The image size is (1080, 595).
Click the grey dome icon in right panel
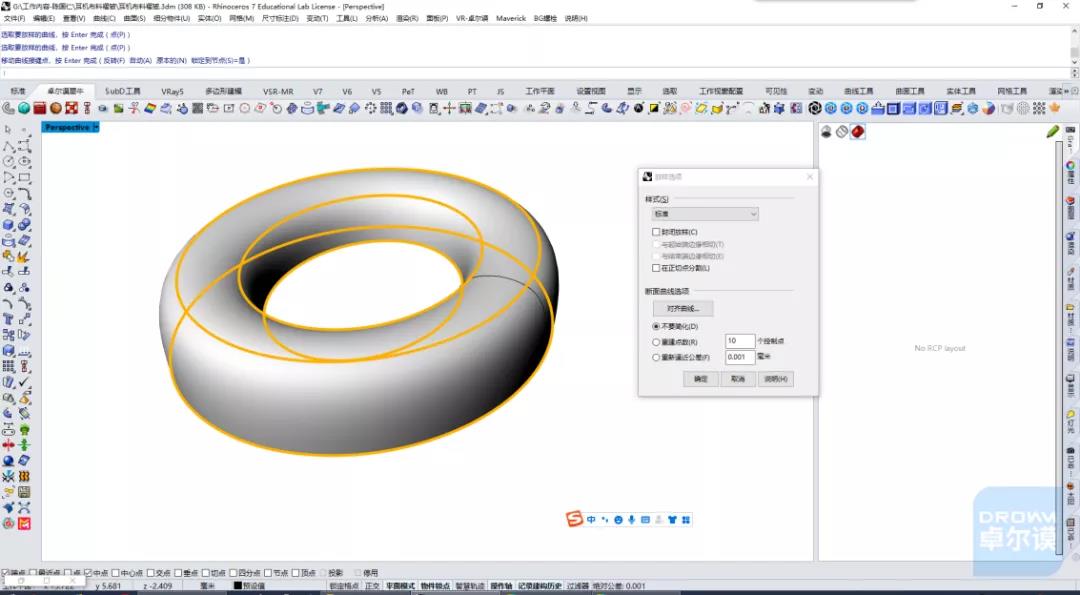pos(826,132)
